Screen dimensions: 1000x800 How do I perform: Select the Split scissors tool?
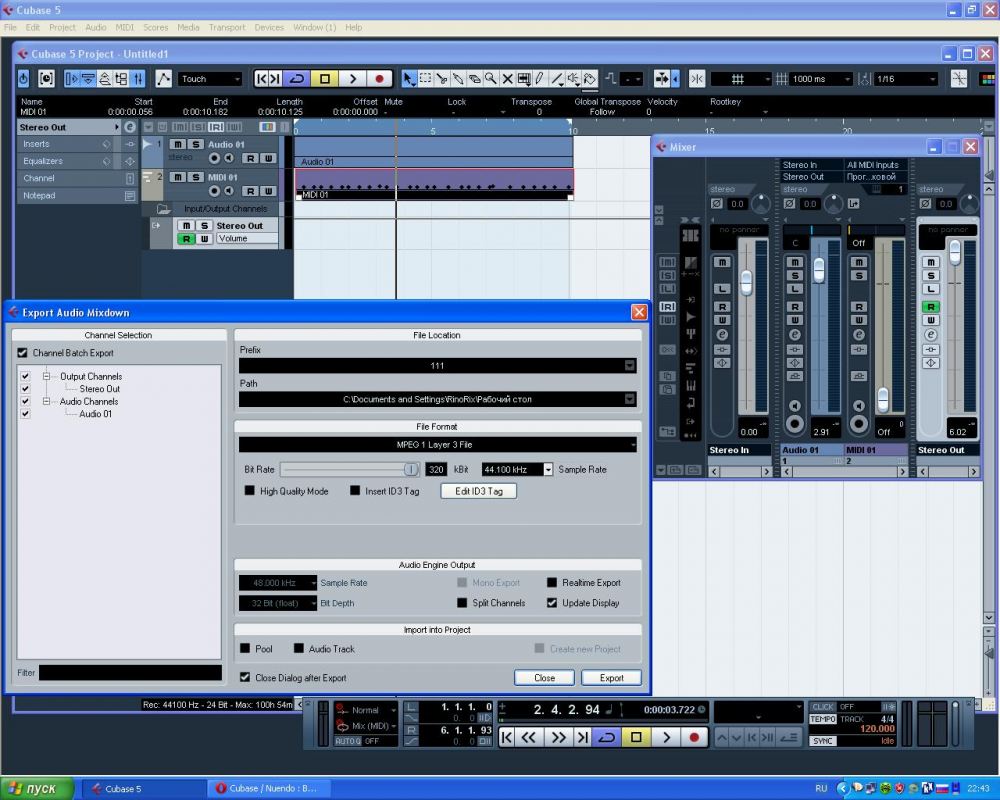[441, 79]
